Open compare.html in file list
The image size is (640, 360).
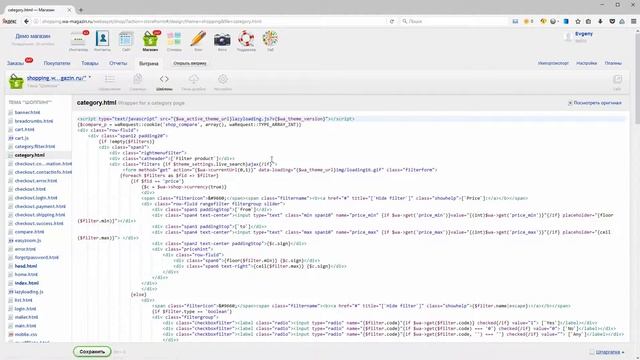29,232
